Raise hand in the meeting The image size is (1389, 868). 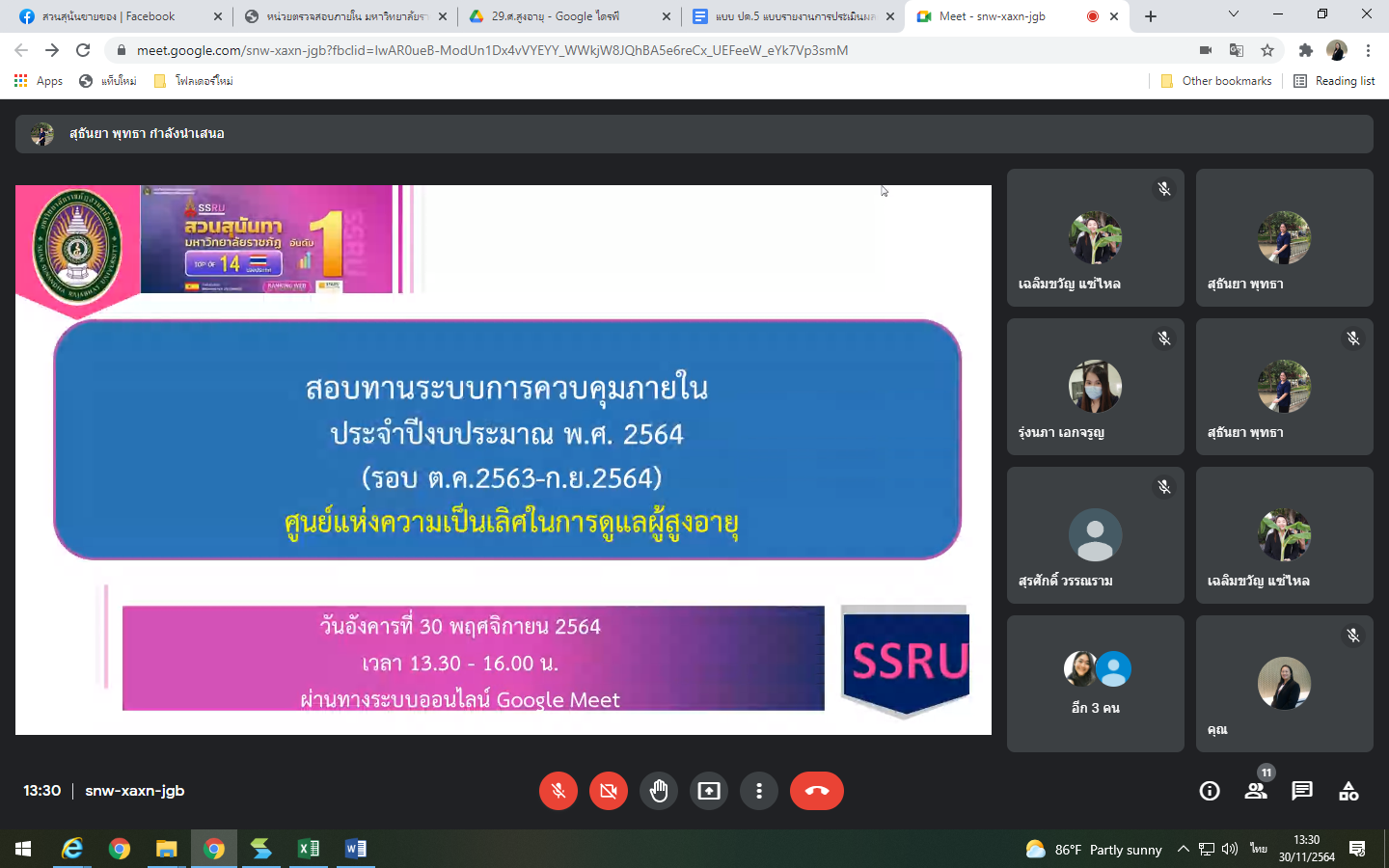coord(659,791)
